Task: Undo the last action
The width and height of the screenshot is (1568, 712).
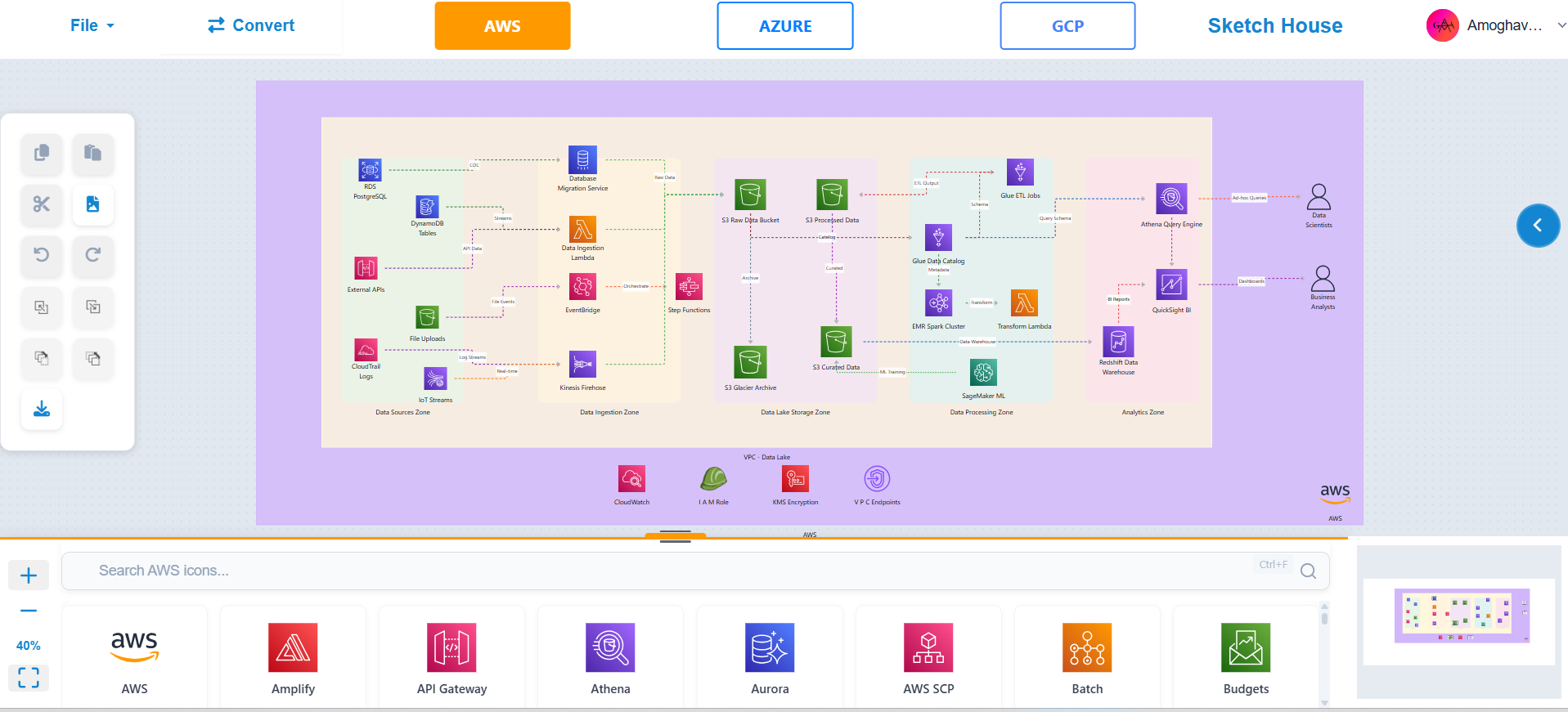Action: pos(42,255)
